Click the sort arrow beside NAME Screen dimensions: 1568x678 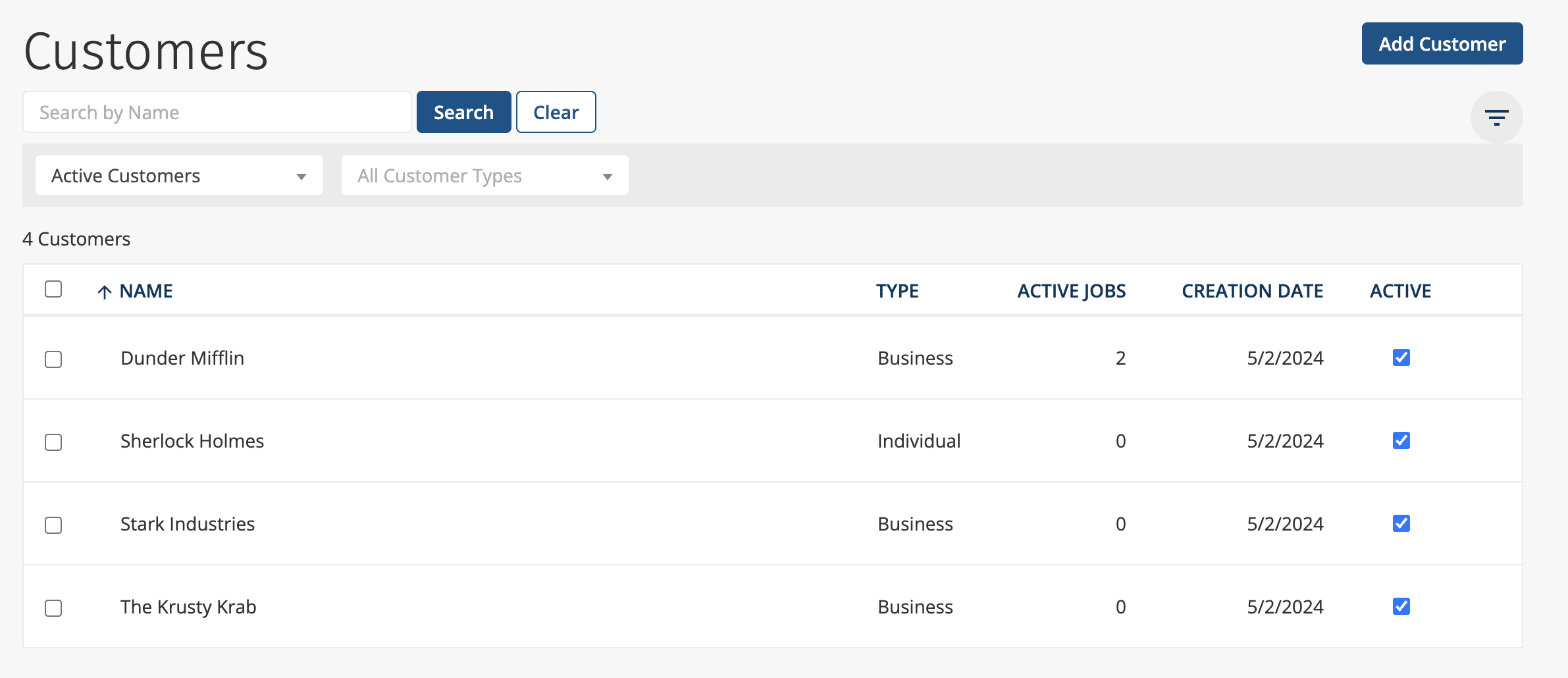[x=104, y=292]
